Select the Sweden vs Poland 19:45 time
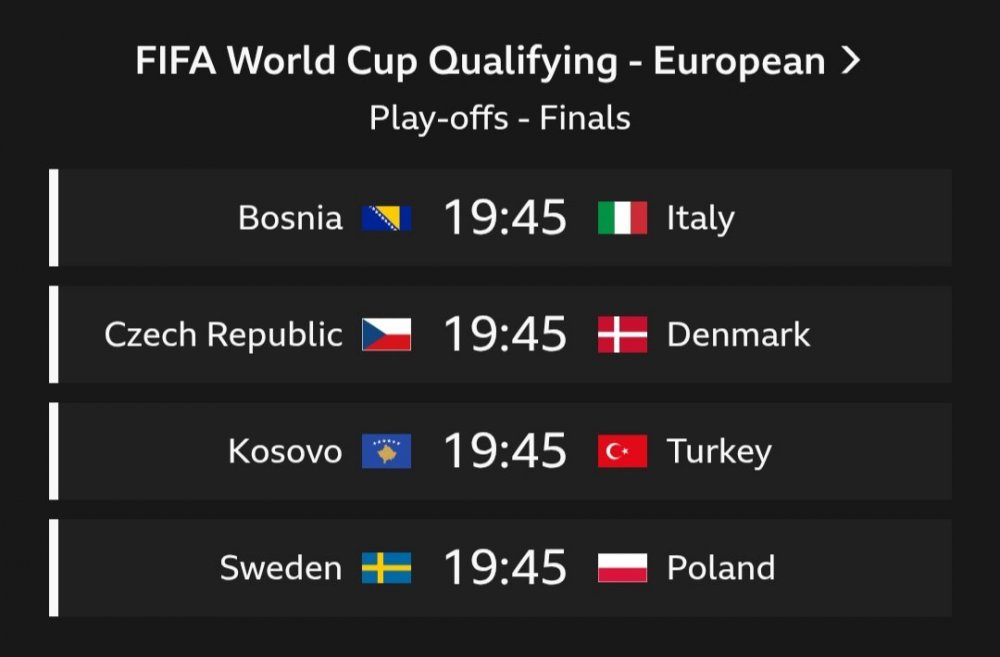This screenshot has width=1000, height=657. pyautogui.click(x=505, y=568)
